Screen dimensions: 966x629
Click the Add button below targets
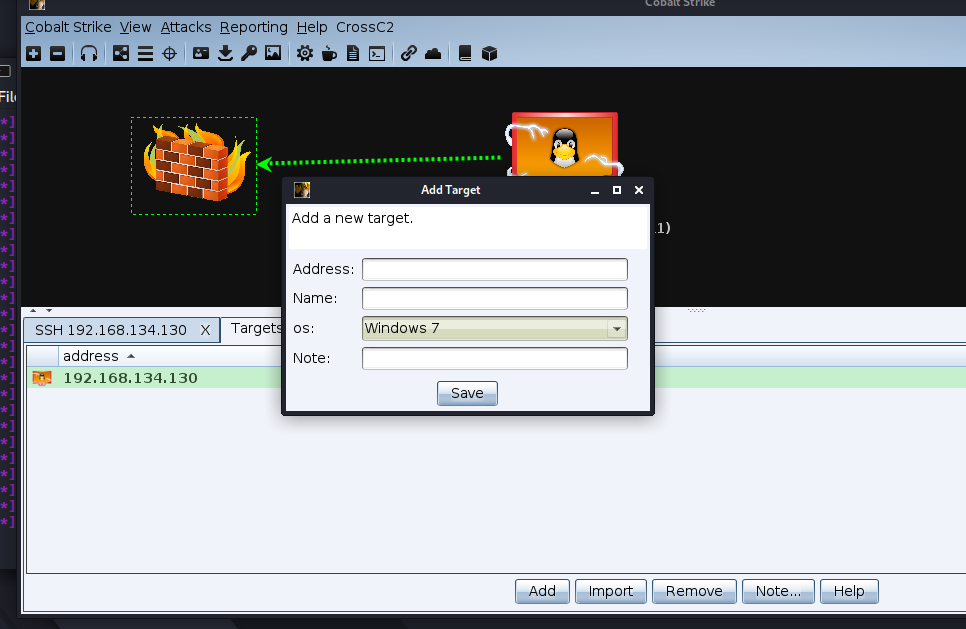[542, 591]
